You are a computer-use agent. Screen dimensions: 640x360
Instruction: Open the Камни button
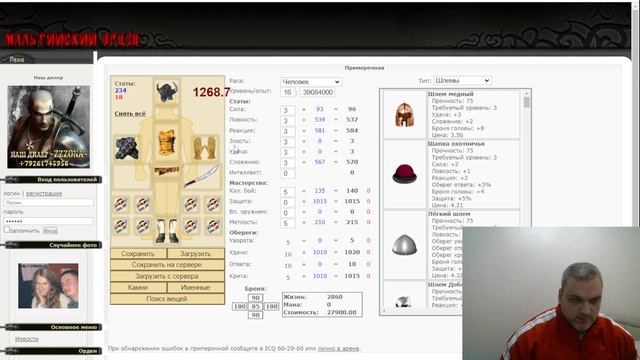pyautogui.click(x=138, y=287)
